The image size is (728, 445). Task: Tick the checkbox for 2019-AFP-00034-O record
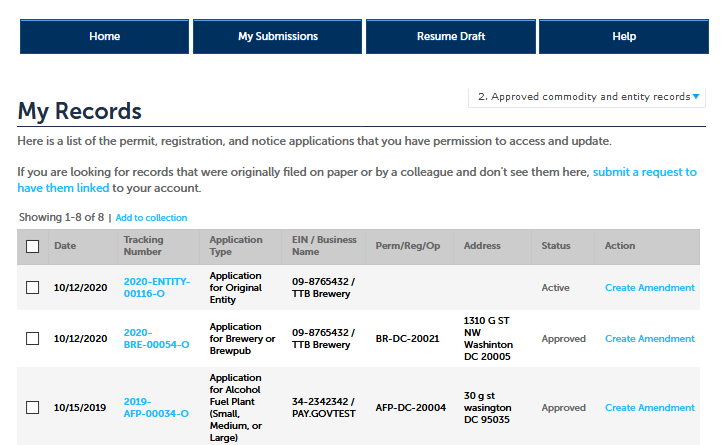[33, 408]
